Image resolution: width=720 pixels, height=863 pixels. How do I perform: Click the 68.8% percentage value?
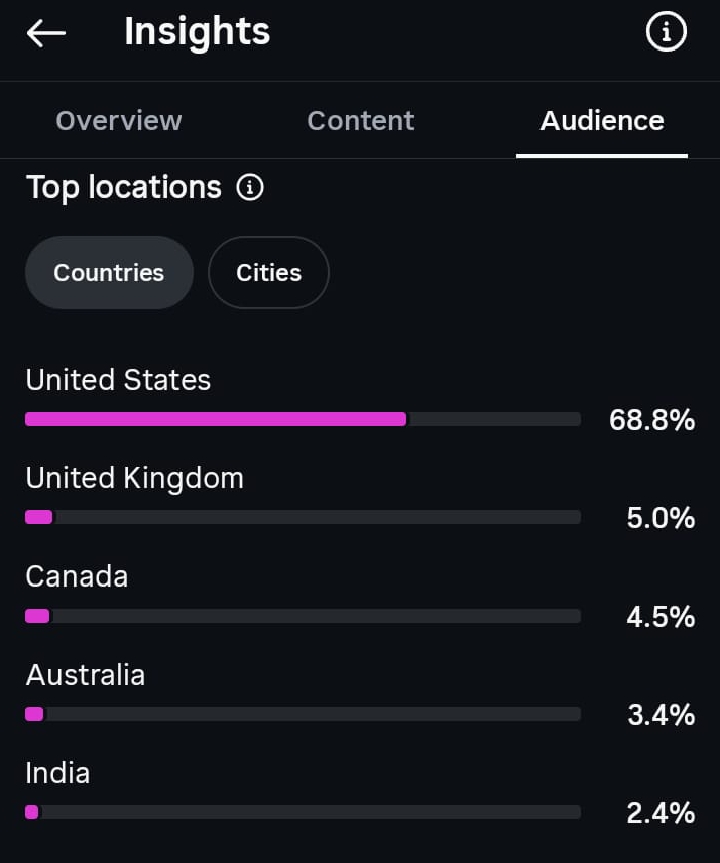[652, 420]
